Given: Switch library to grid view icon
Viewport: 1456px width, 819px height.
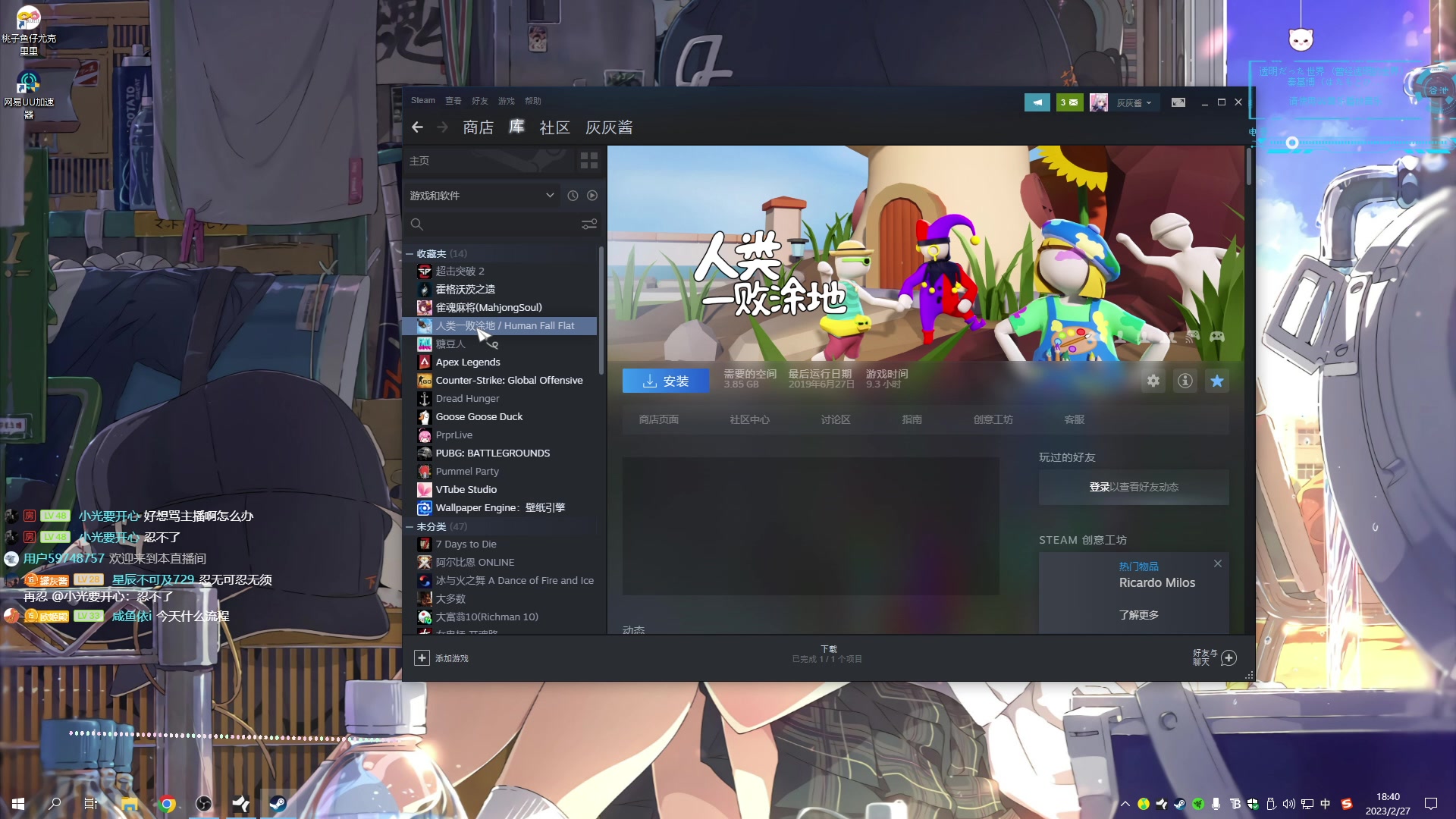Looking at the screenshot, I should 589,161.
